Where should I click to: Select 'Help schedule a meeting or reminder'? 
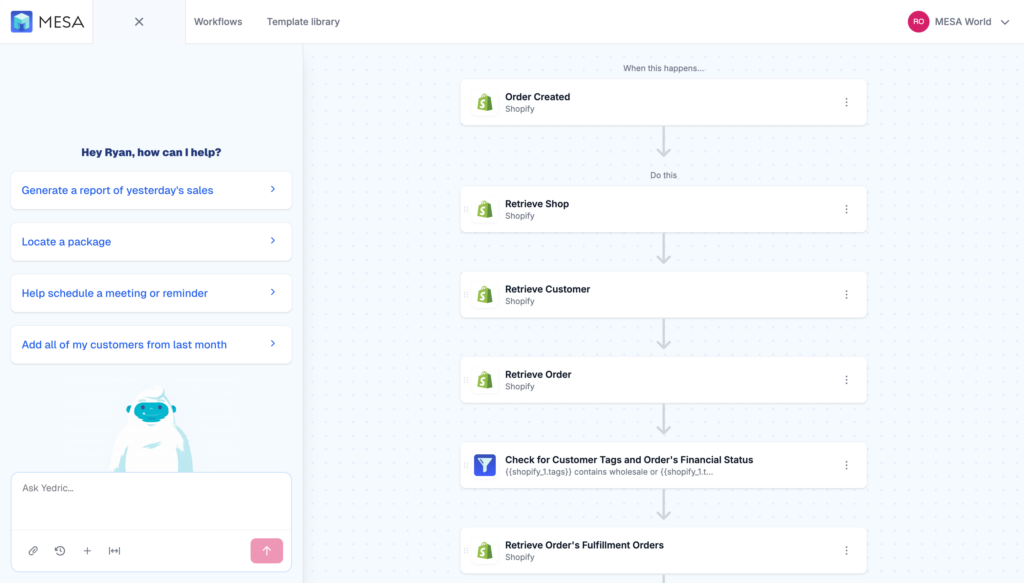(151, 293)
